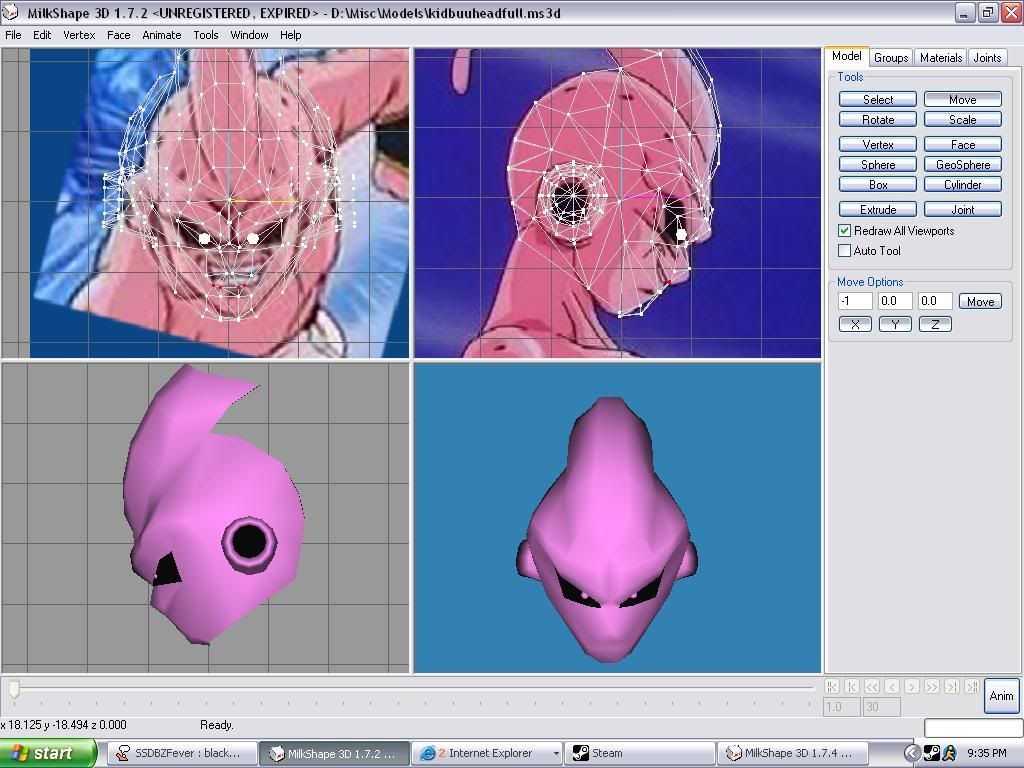1024x768 pixels.
Task: Click the cursor coordinates status readout
Action: (64, 725)
